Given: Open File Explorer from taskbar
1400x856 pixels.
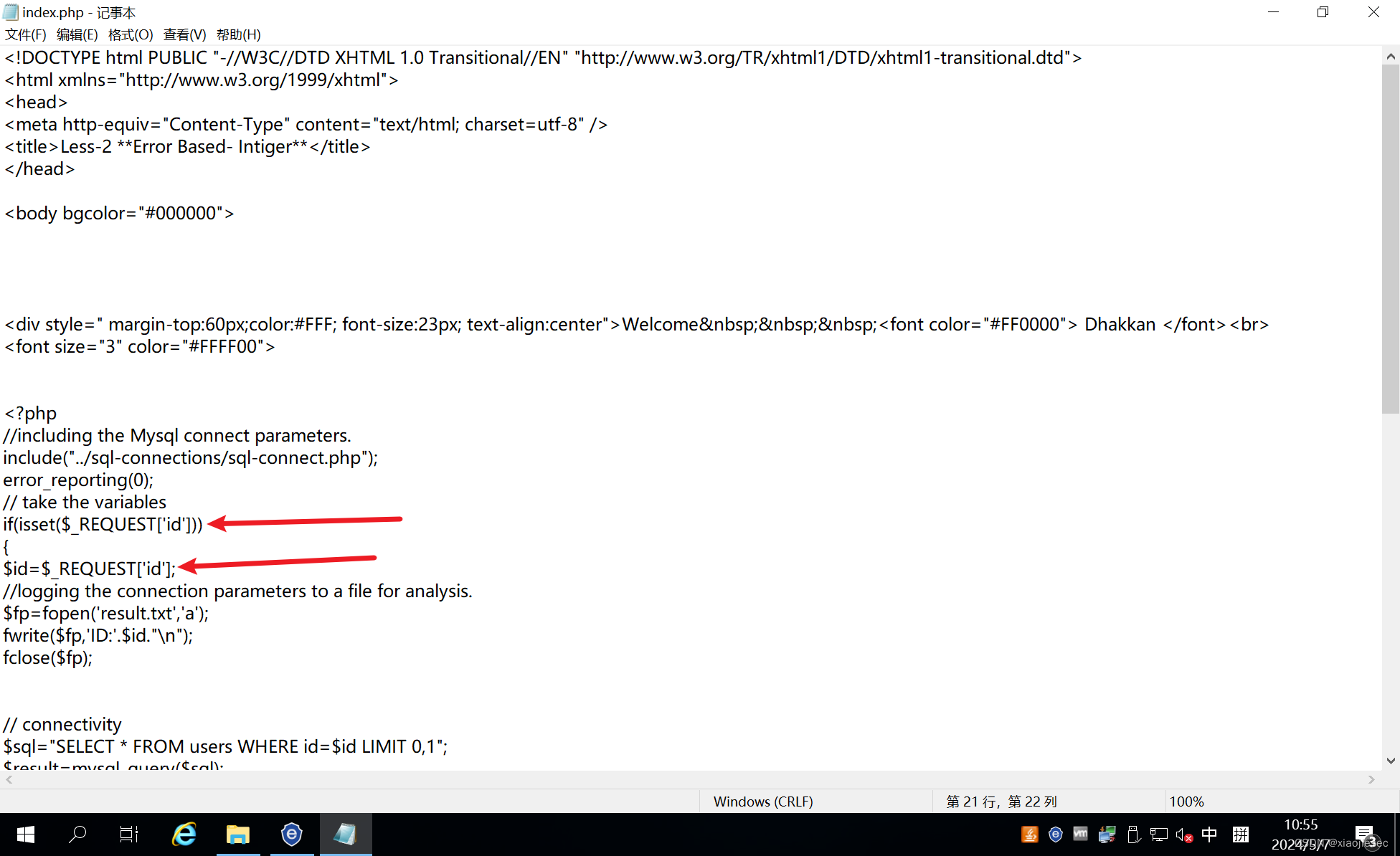Looking at the screenshot, I should (x=237, y=834).
